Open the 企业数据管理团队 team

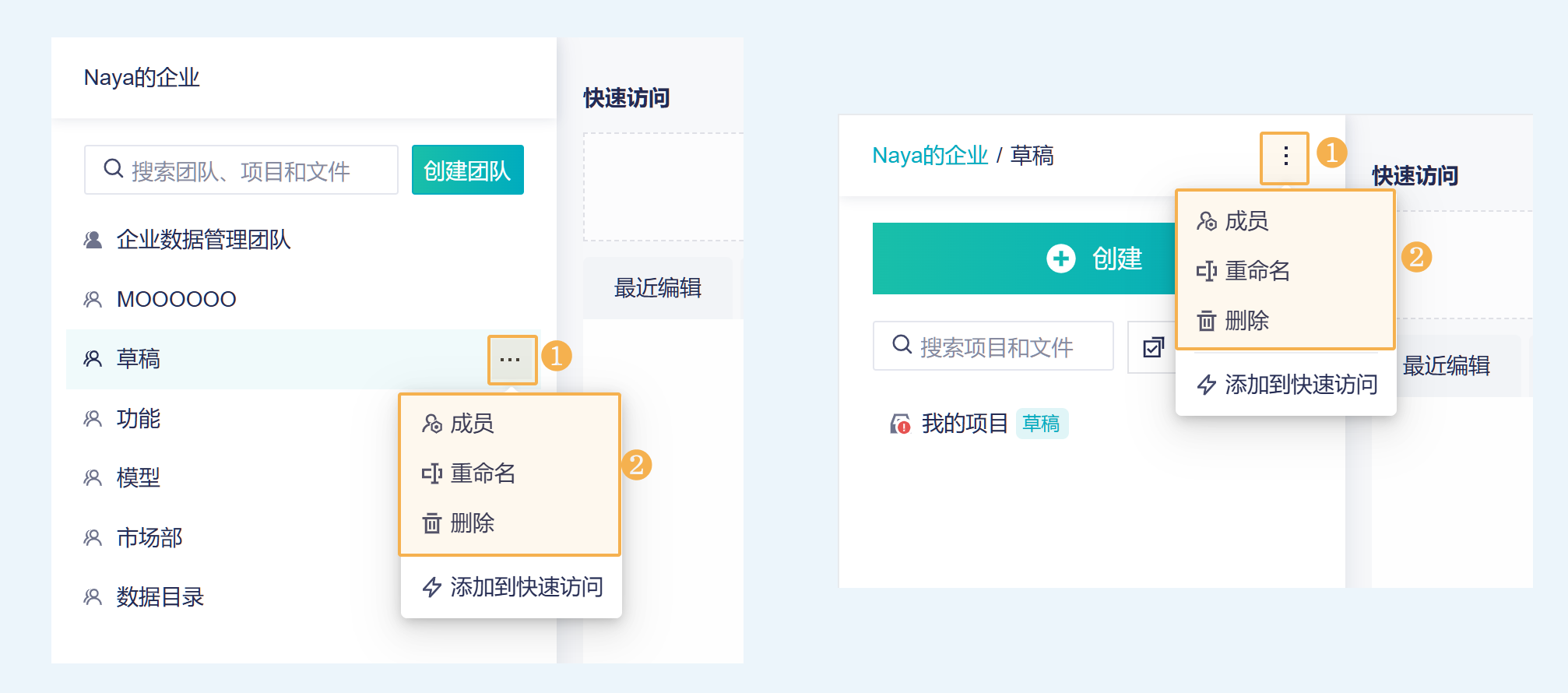pyautogui.click(x=203, y=240)
